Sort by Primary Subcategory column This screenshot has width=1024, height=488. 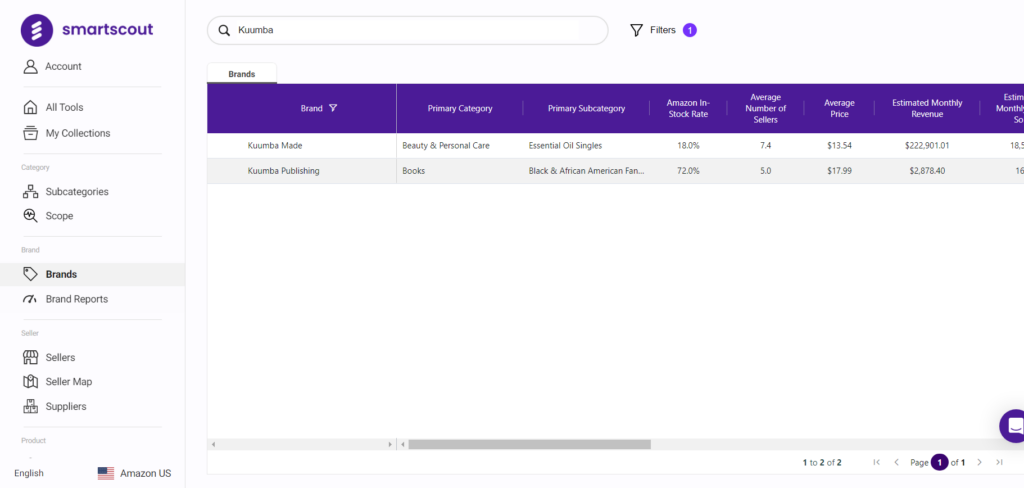586,108
